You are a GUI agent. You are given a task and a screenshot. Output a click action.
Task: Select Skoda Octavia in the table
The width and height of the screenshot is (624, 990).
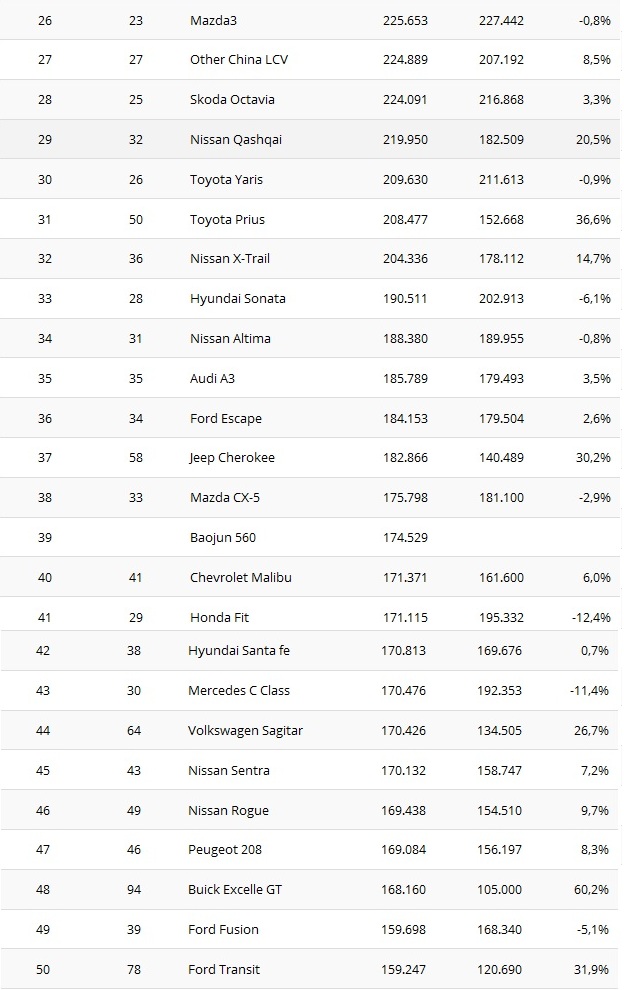coord(232,99)
